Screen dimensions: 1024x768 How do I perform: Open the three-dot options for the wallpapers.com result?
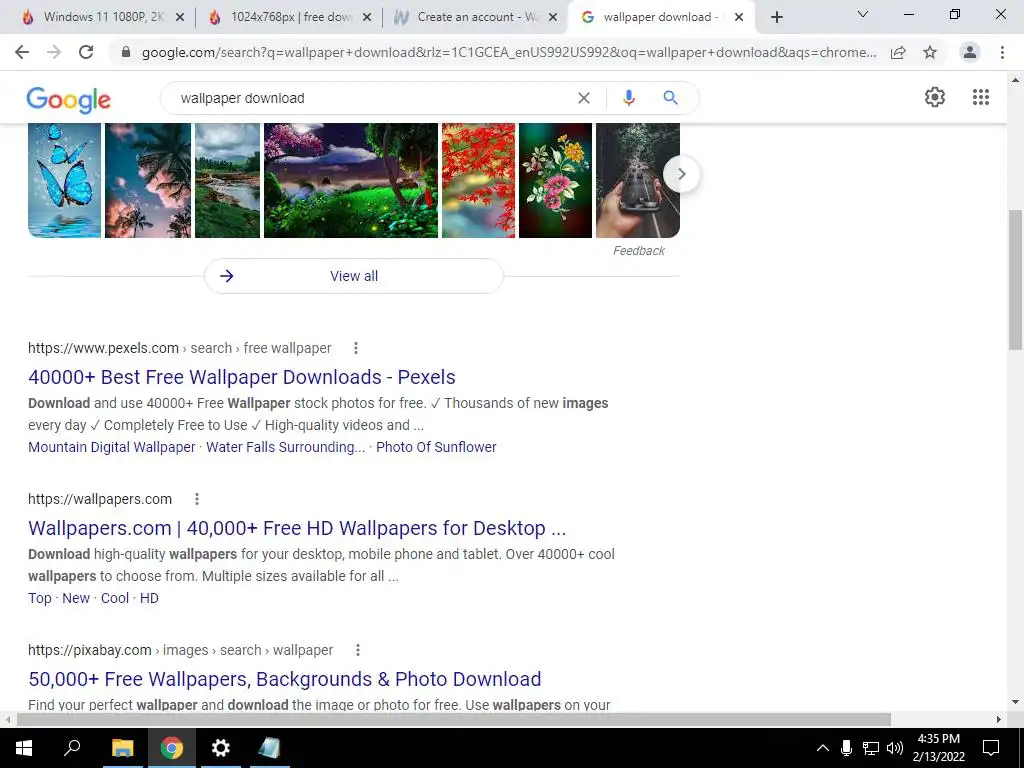197,499
